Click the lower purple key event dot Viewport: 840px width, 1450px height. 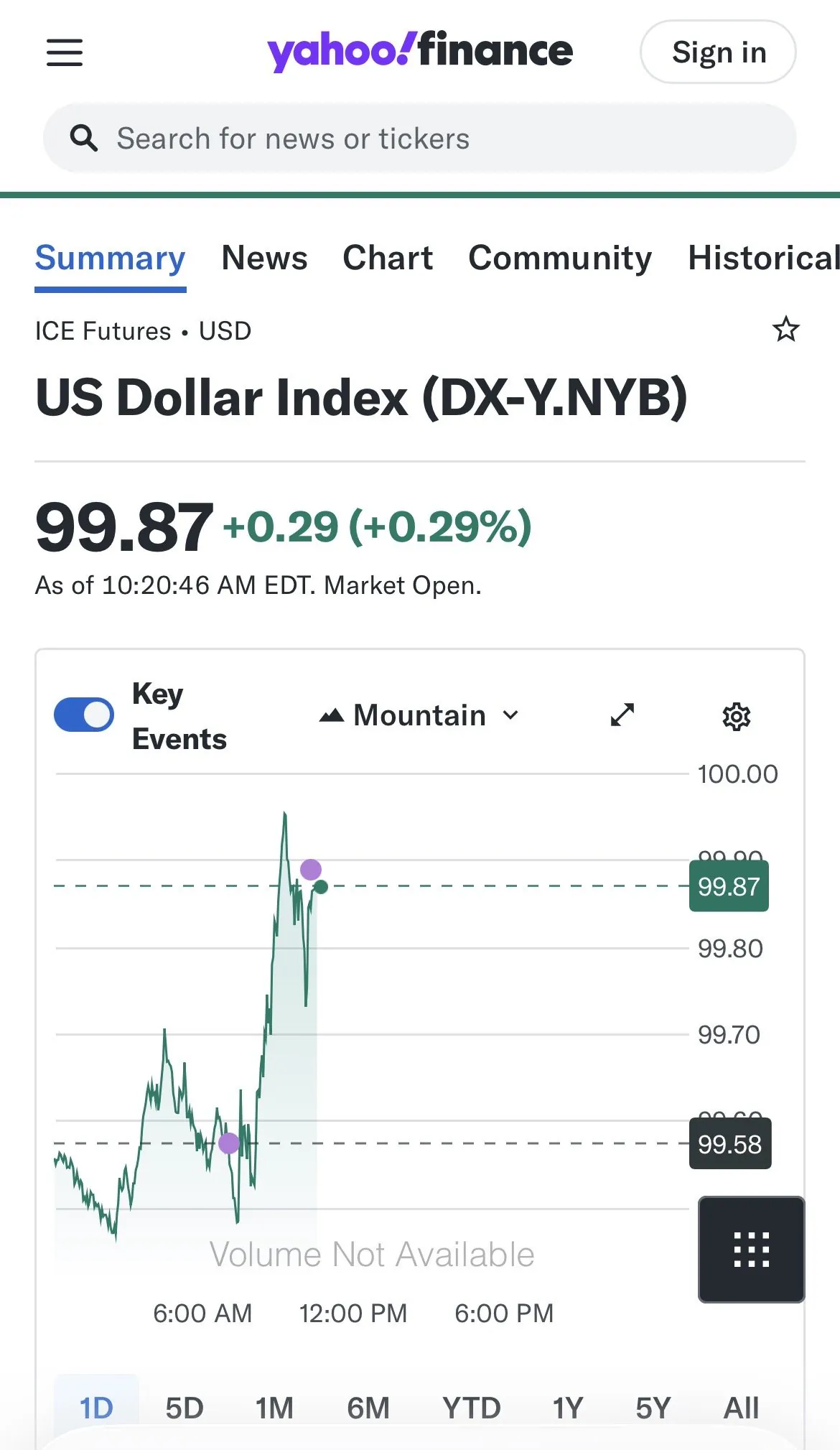coord(229,1143)
